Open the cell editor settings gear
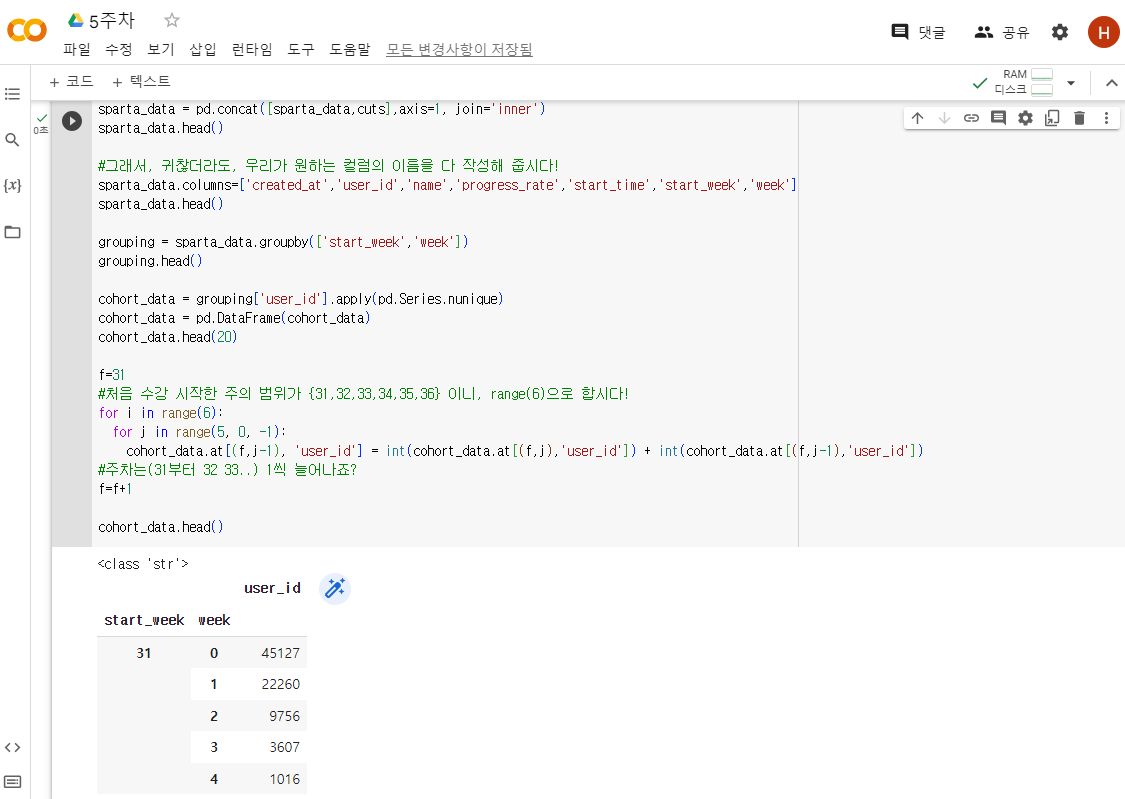Screen dimensions: 1125x799 pos(1025,118)
